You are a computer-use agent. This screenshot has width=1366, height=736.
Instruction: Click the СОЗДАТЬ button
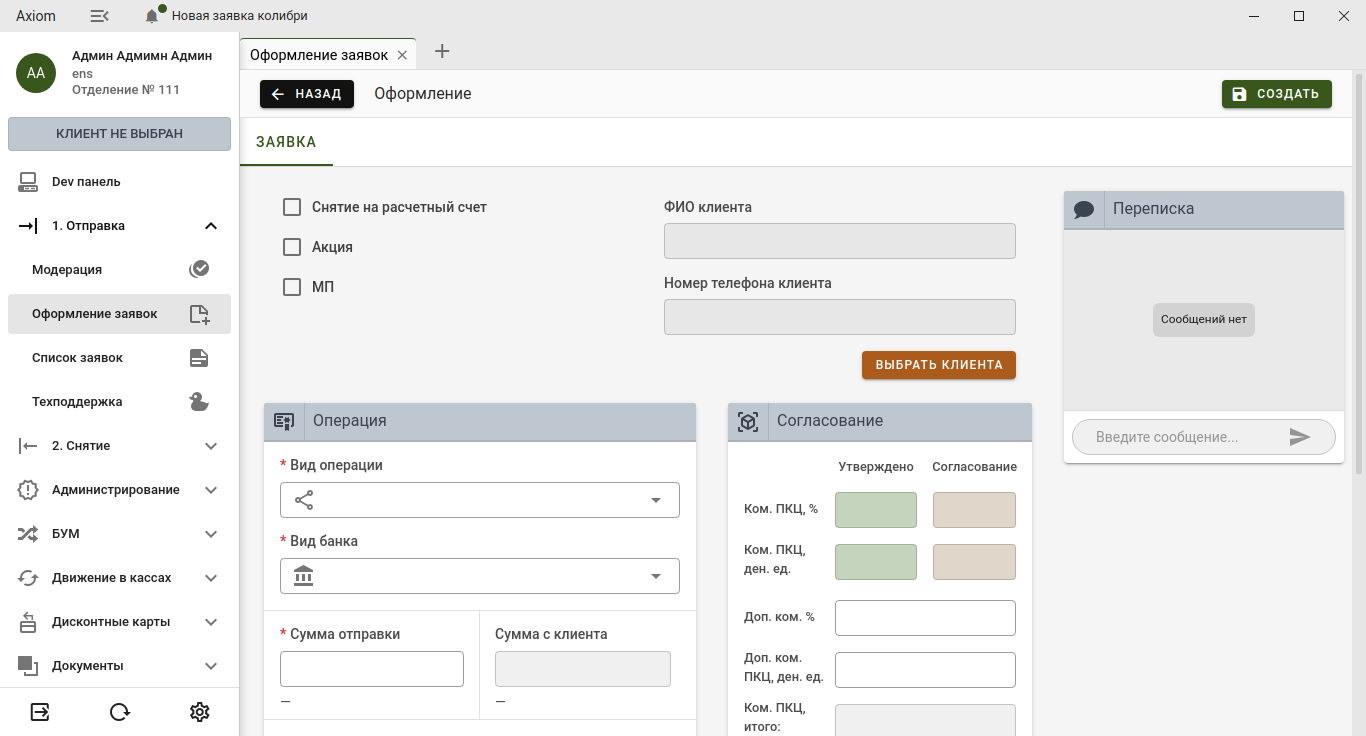tap(1277, 94)
